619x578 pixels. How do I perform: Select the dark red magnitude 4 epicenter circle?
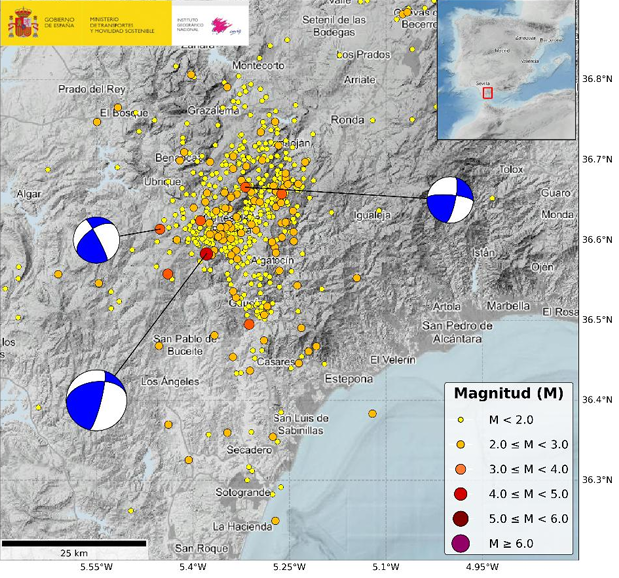pyautogui.click(x=207, y=254)
